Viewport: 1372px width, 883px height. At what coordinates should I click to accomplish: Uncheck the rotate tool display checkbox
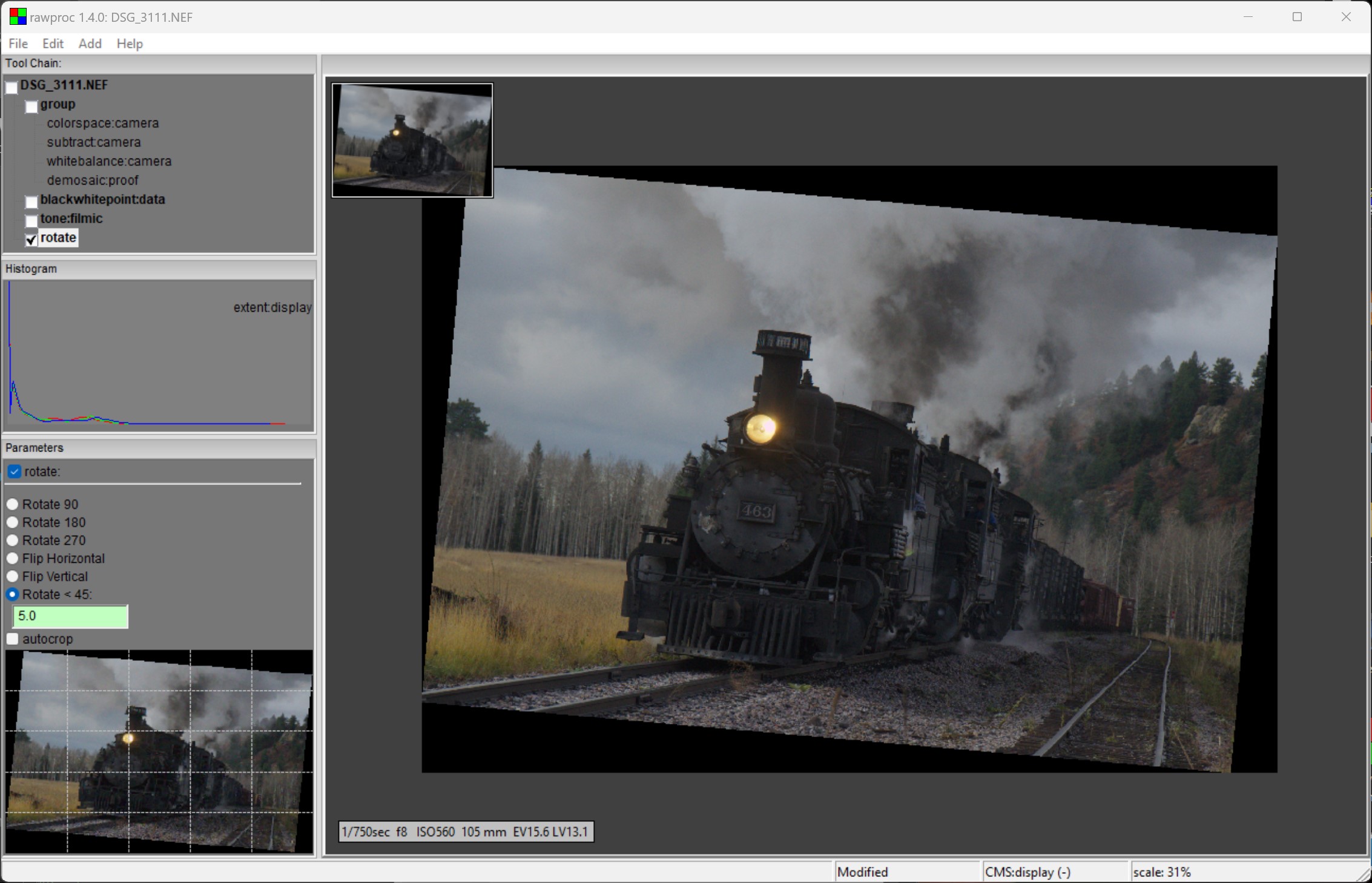31,240
